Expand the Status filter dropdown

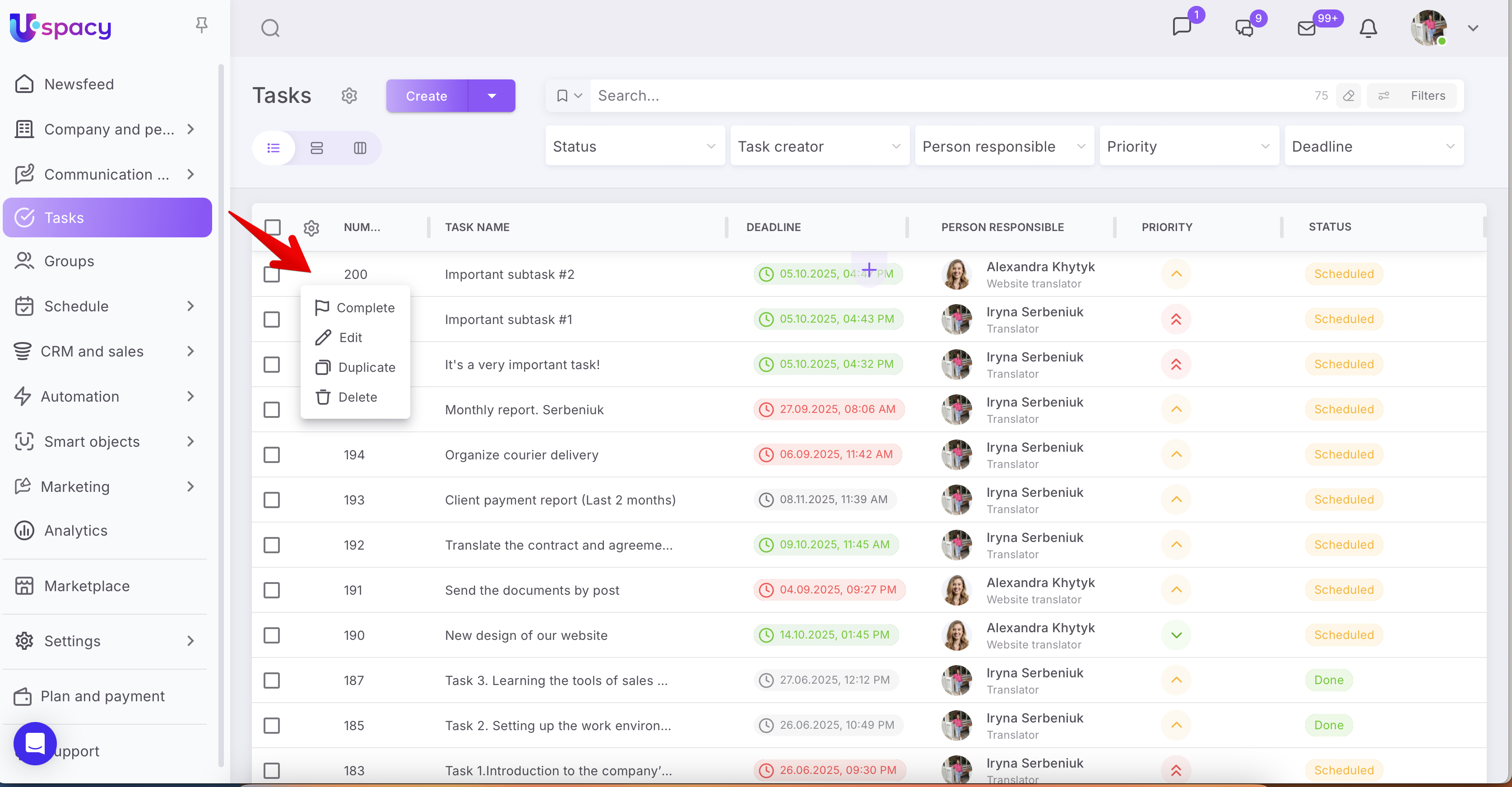click(634, 146)
